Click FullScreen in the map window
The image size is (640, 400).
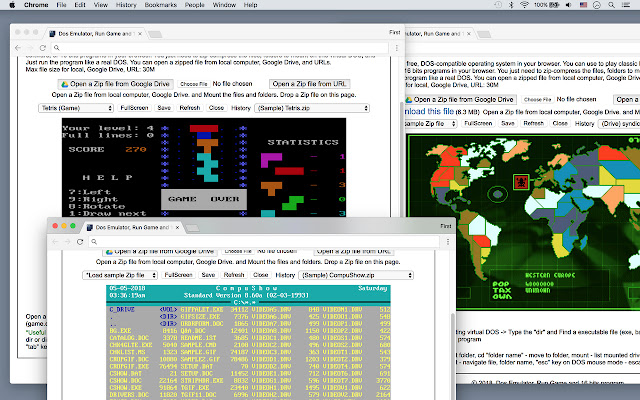tap(478, 123)
